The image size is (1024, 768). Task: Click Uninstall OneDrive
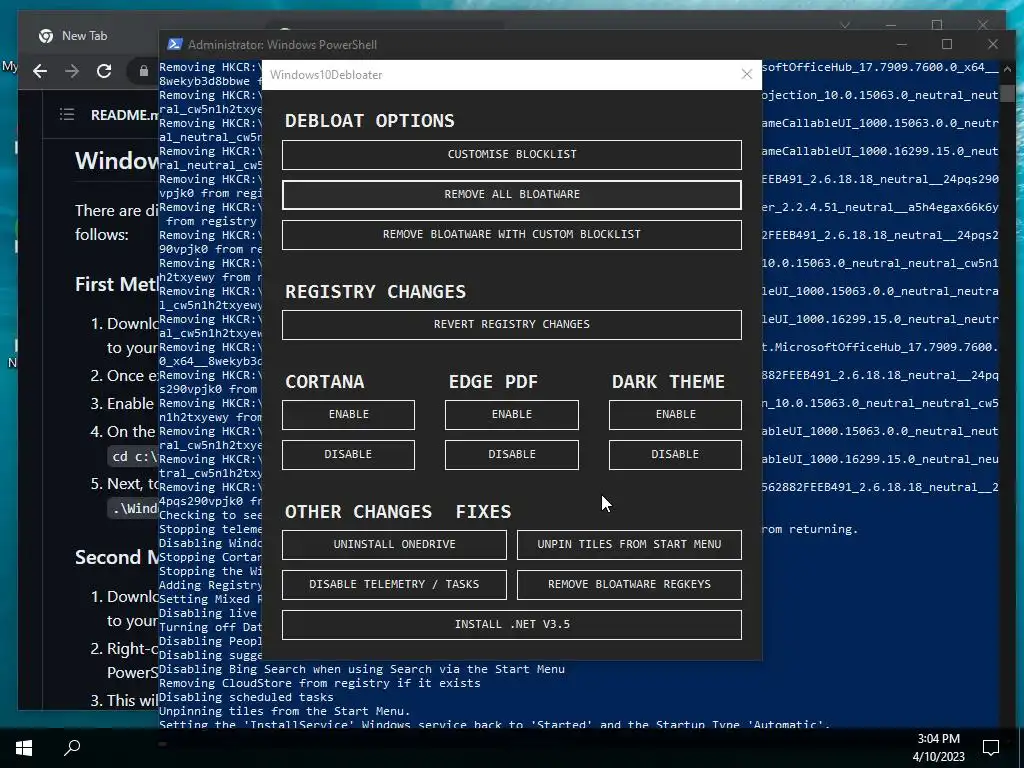click(x=394, y=545)
